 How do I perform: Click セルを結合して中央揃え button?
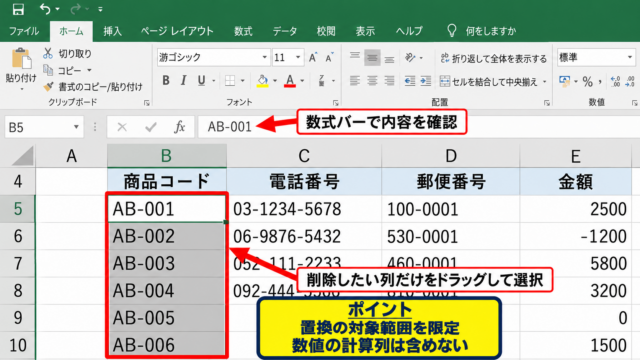point(489,82)
